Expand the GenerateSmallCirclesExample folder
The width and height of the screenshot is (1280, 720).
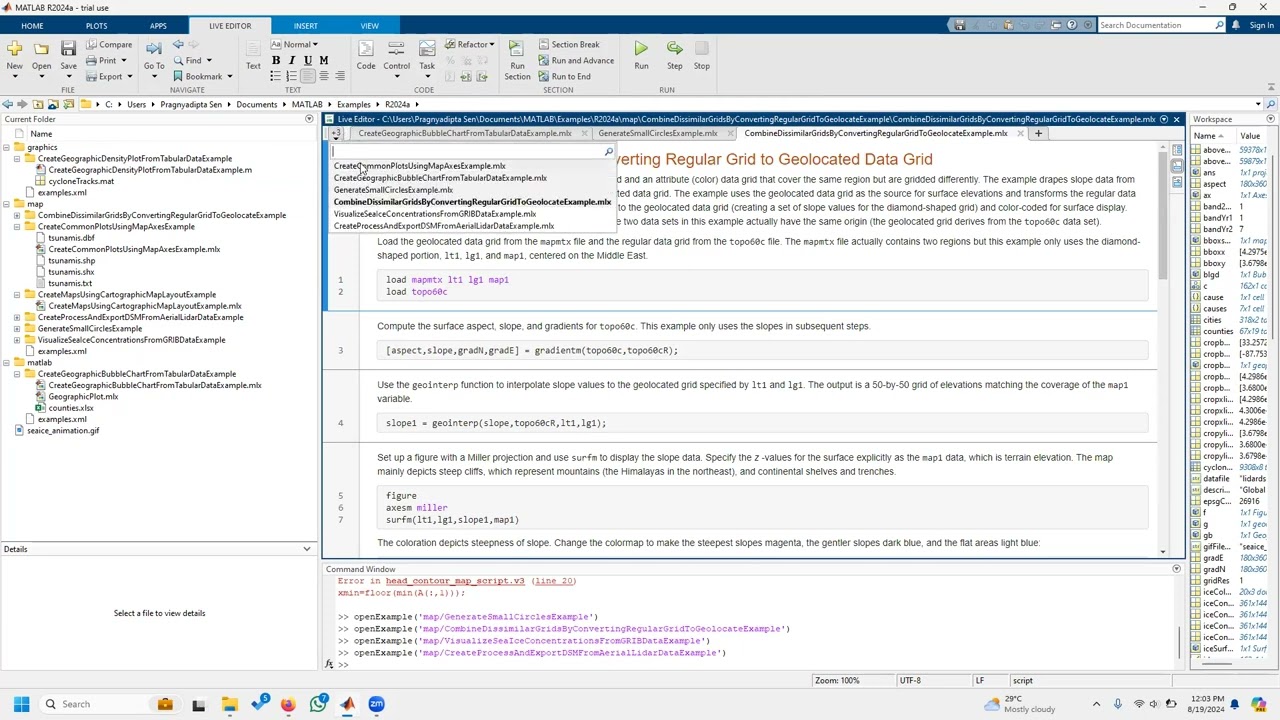pyautogui.click(x=17, y=329)
